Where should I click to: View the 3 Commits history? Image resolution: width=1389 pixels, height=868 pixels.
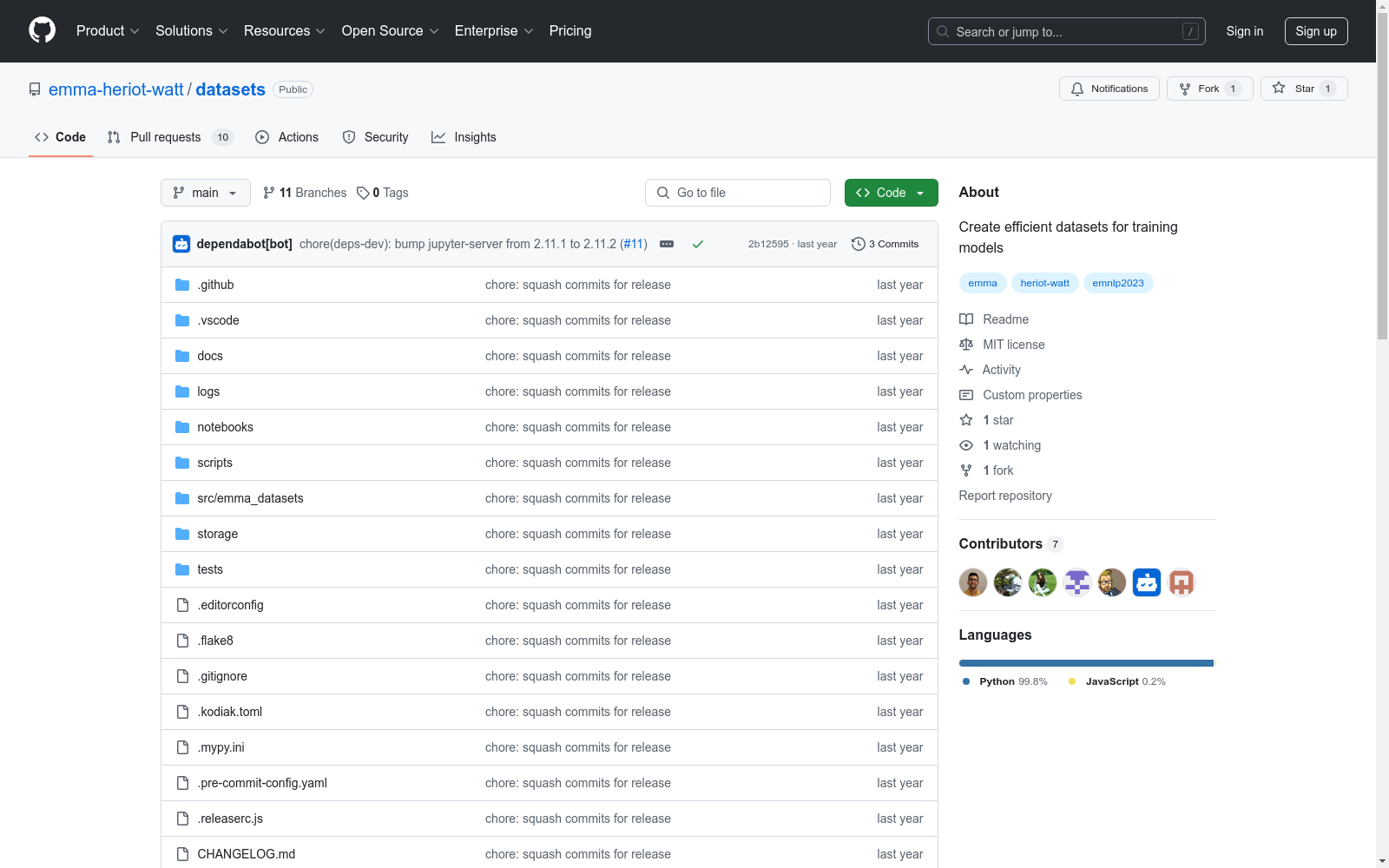point(885,244)
